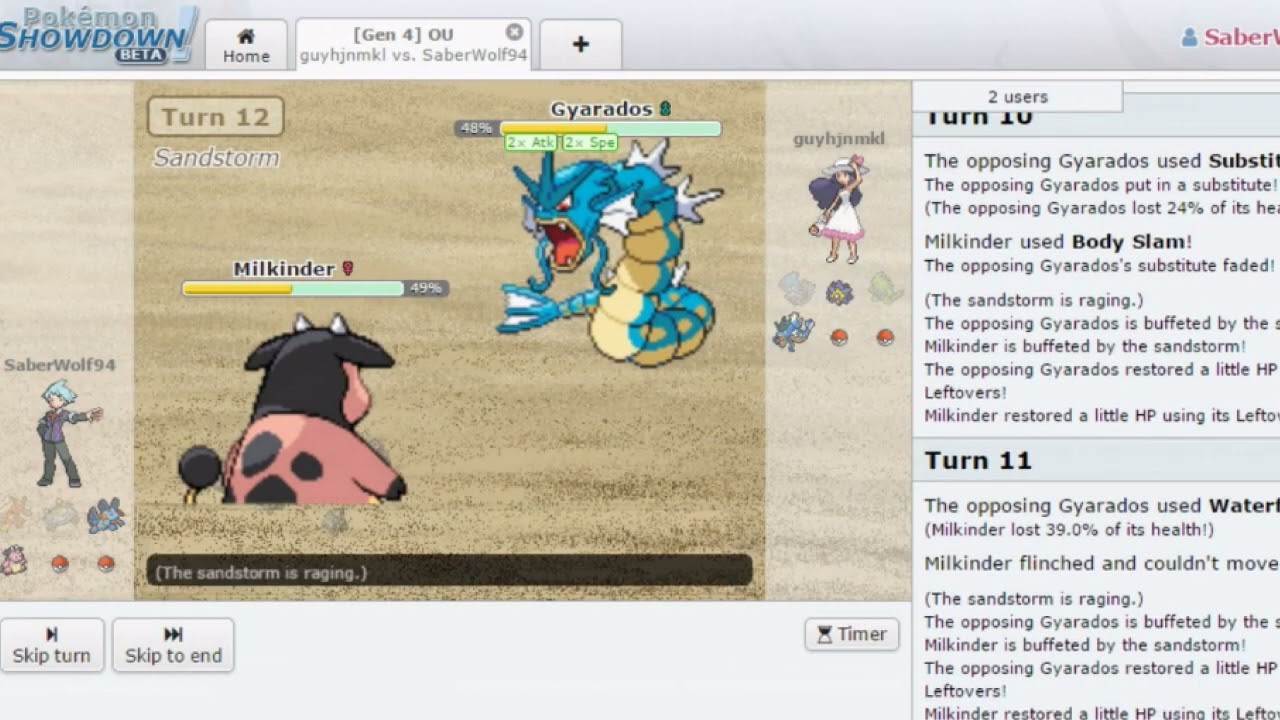Click the Sandstorm weather label
Viewport: 1280px width, 720px height.
pyautogui.click(x=216, y=158)
